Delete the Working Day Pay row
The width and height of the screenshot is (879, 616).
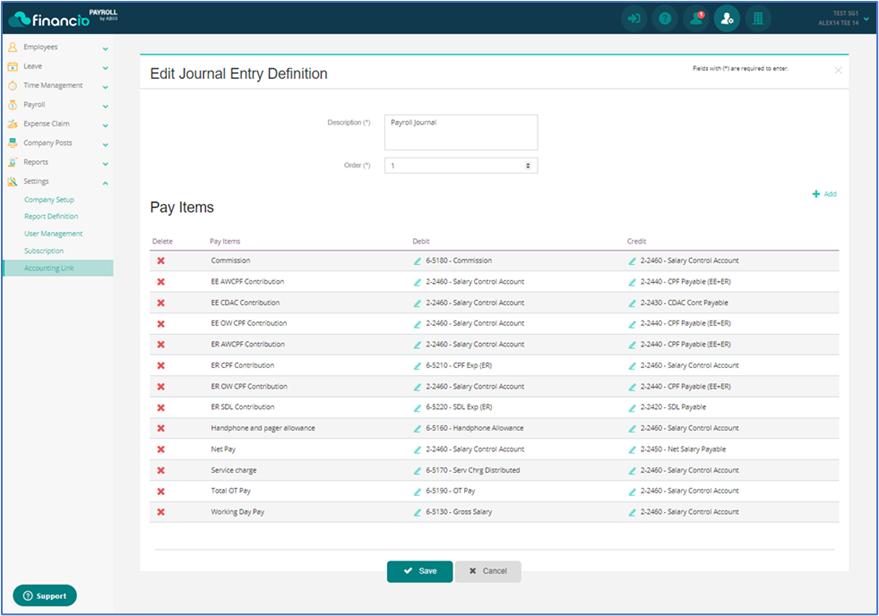point(161,512)
